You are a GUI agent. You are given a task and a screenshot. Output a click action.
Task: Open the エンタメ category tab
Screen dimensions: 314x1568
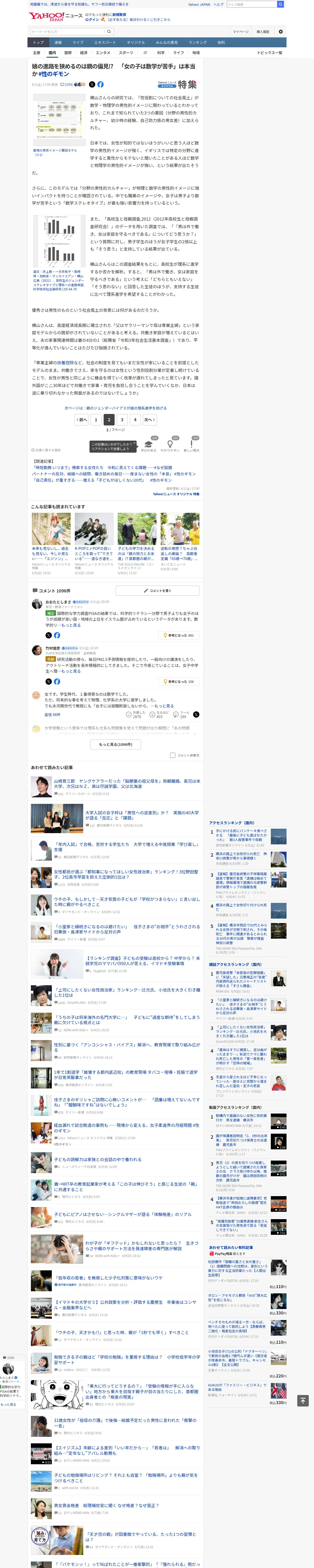coord(103,53)
